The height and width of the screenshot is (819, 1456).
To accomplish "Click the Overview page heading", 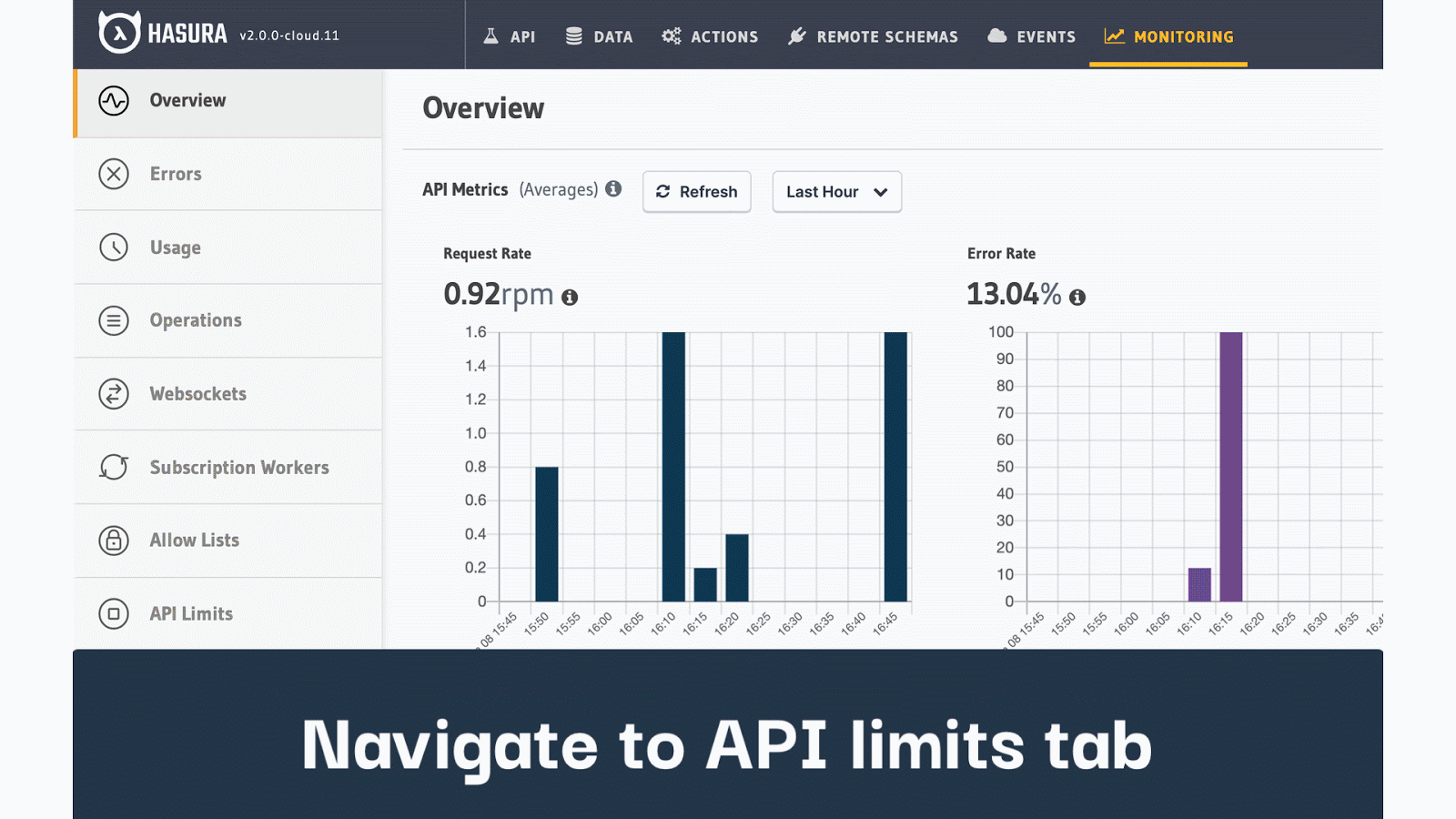I will coord(483,108).
